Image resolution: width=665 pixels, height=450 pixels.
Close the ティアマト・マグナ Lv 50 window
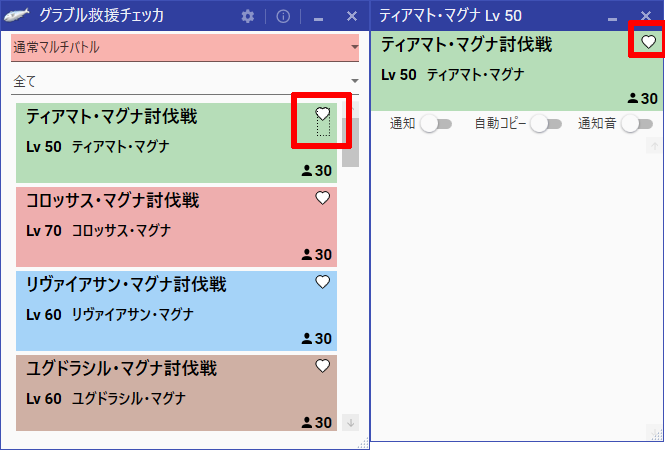pyautogui.click(x=645, y=16)
